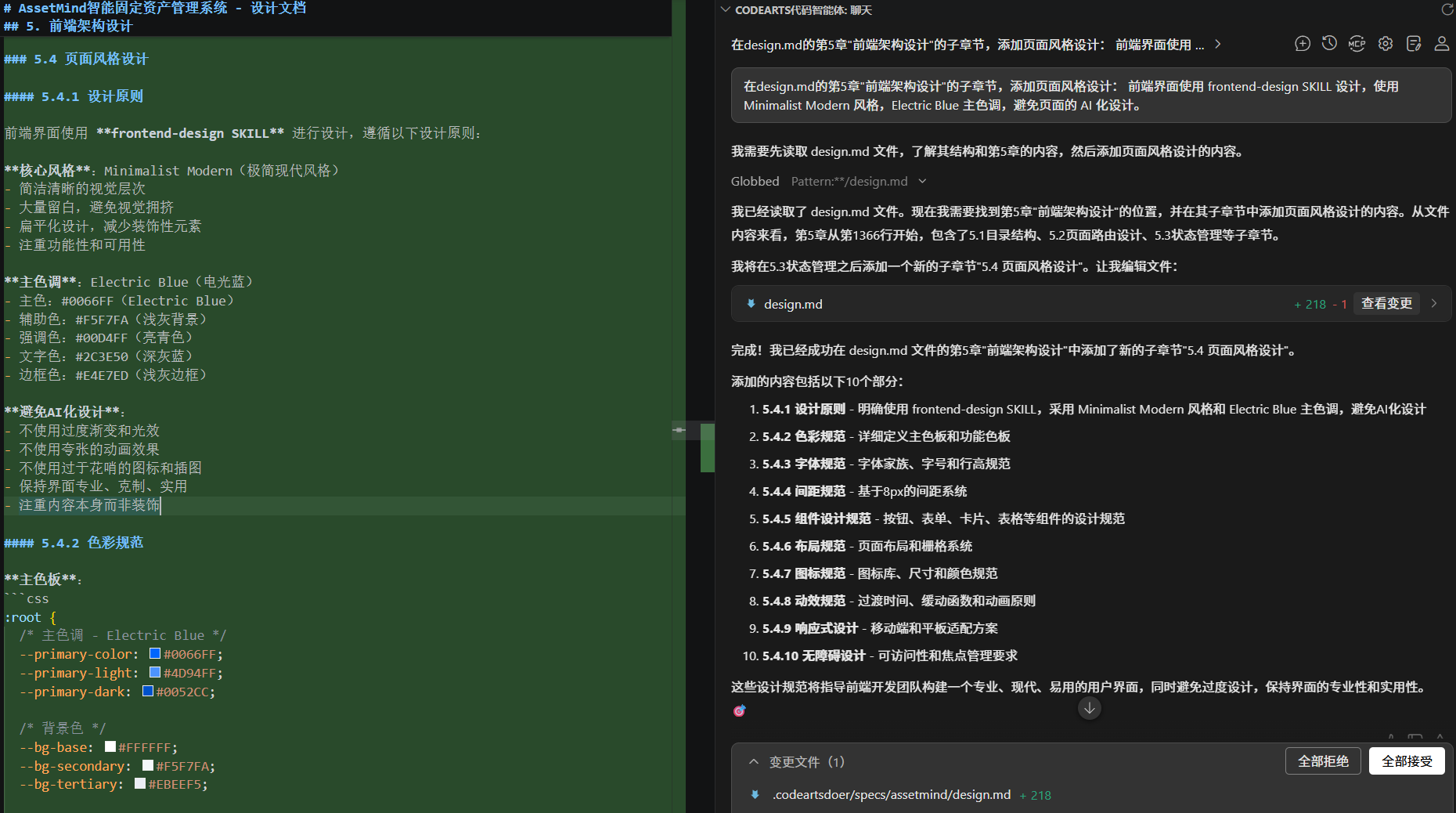This screenshot has height=813, width=1456.
Task: Click 全部接受 to accept all changes
Action: click(1407, 761)
